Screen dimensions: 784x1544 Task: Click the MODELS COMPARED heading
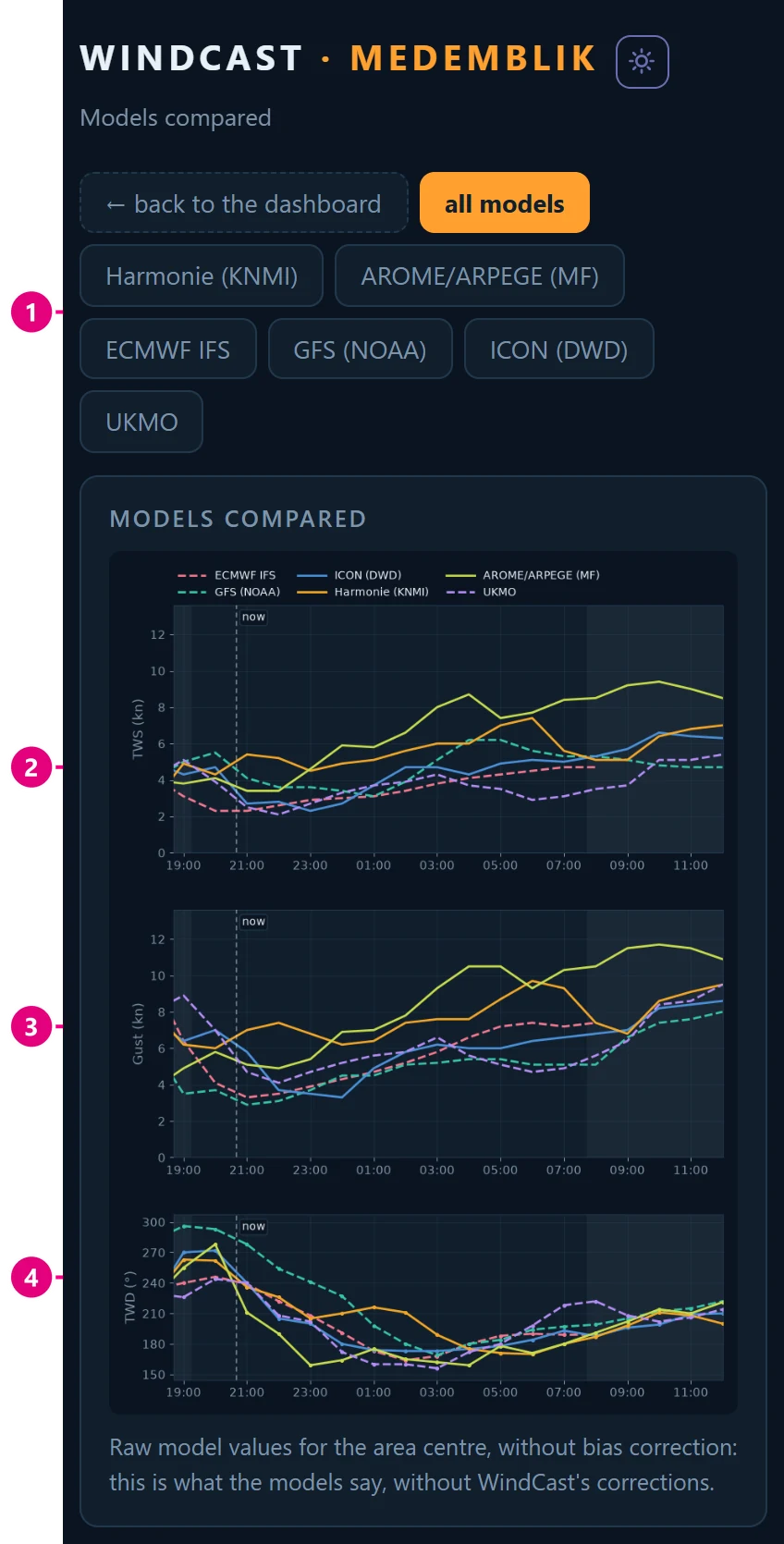[x=238, y=519]
